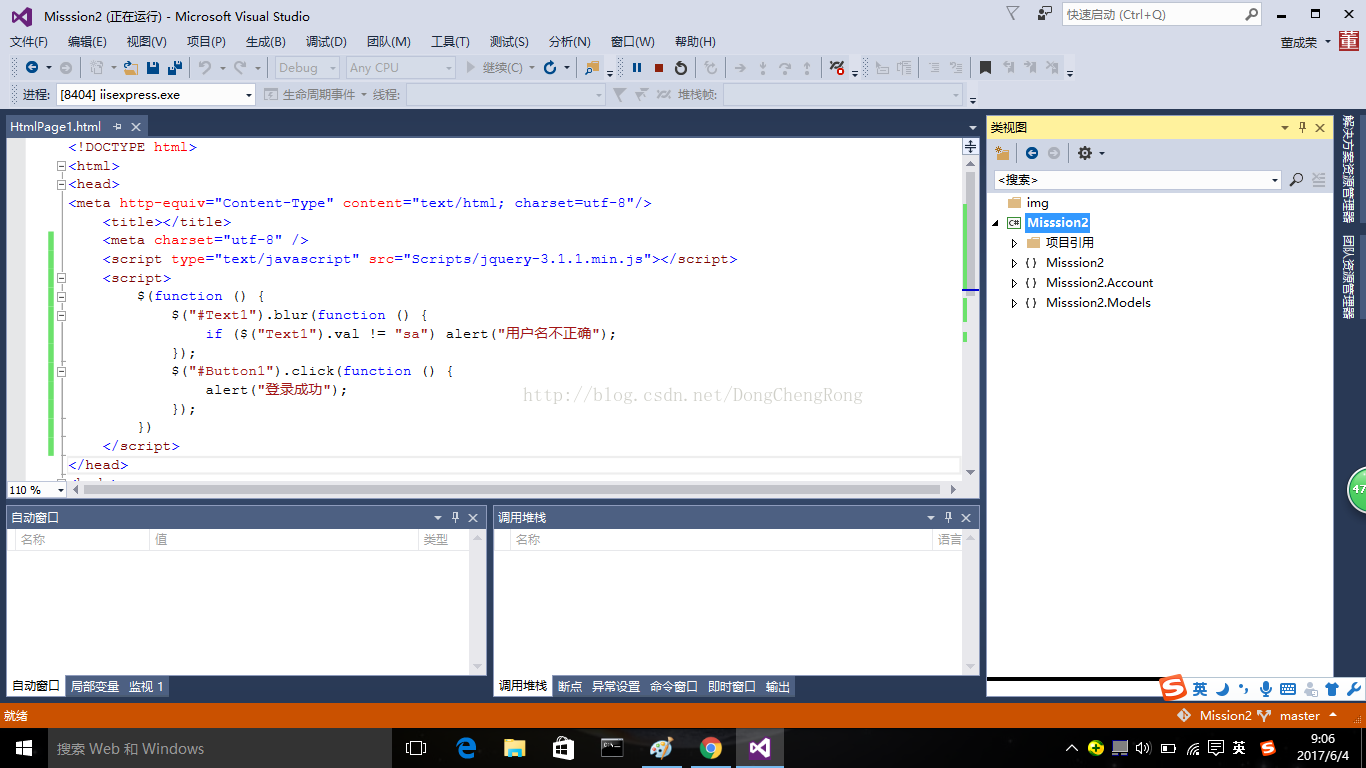
Task: Click the Navigate Backward toolbar arrow
Action: click(x=32, y=68)
